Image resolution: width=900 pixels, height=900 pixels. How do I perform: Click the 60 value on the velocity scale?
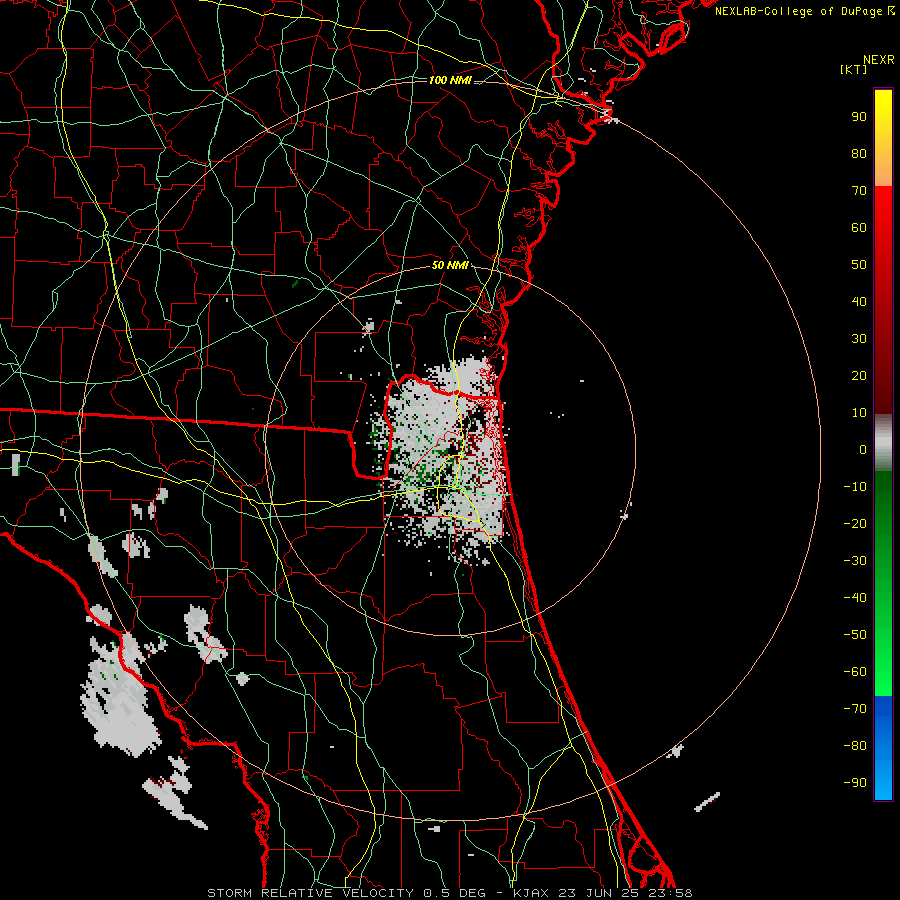point(859,227)
